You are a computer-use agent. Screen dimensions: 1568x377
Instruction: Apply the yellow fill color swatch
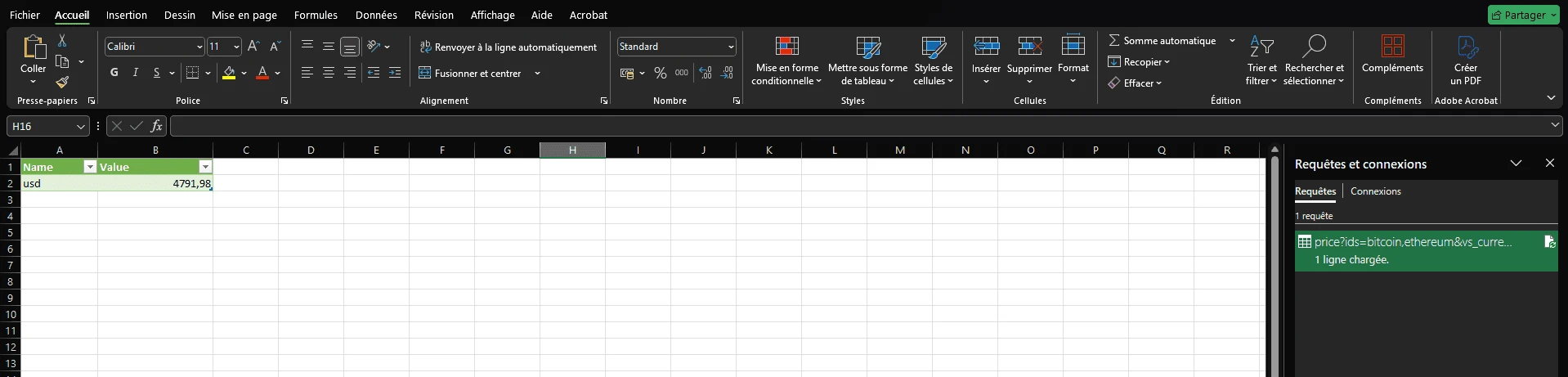229,74
